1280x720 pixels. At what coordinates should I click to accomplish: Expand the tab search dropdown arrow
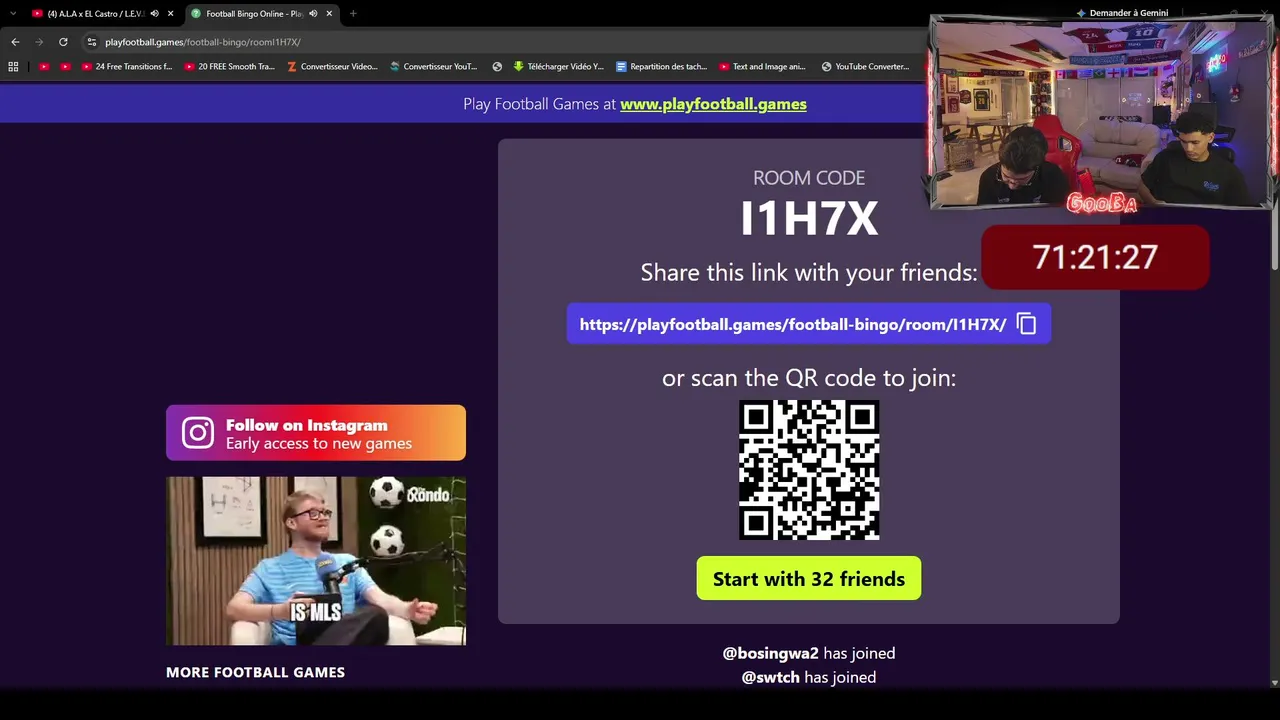(x=13, y=14)
